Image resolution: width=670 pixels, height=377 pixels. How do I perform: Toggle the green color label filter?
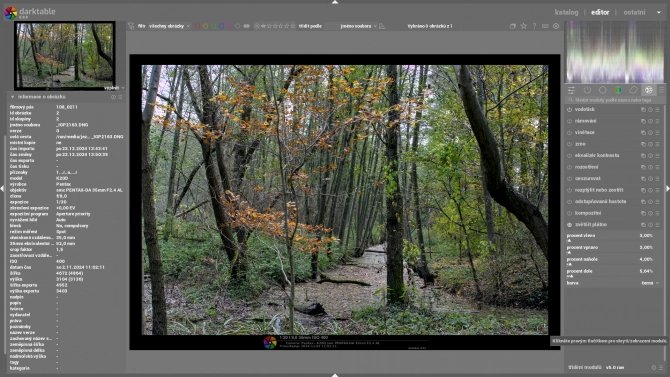[x=214, y=26]
